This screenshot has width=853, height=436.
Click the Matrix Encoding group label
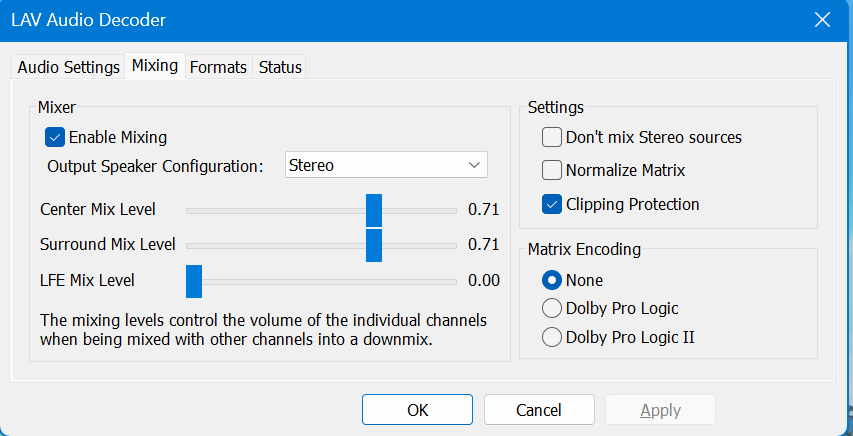(584, 249)
